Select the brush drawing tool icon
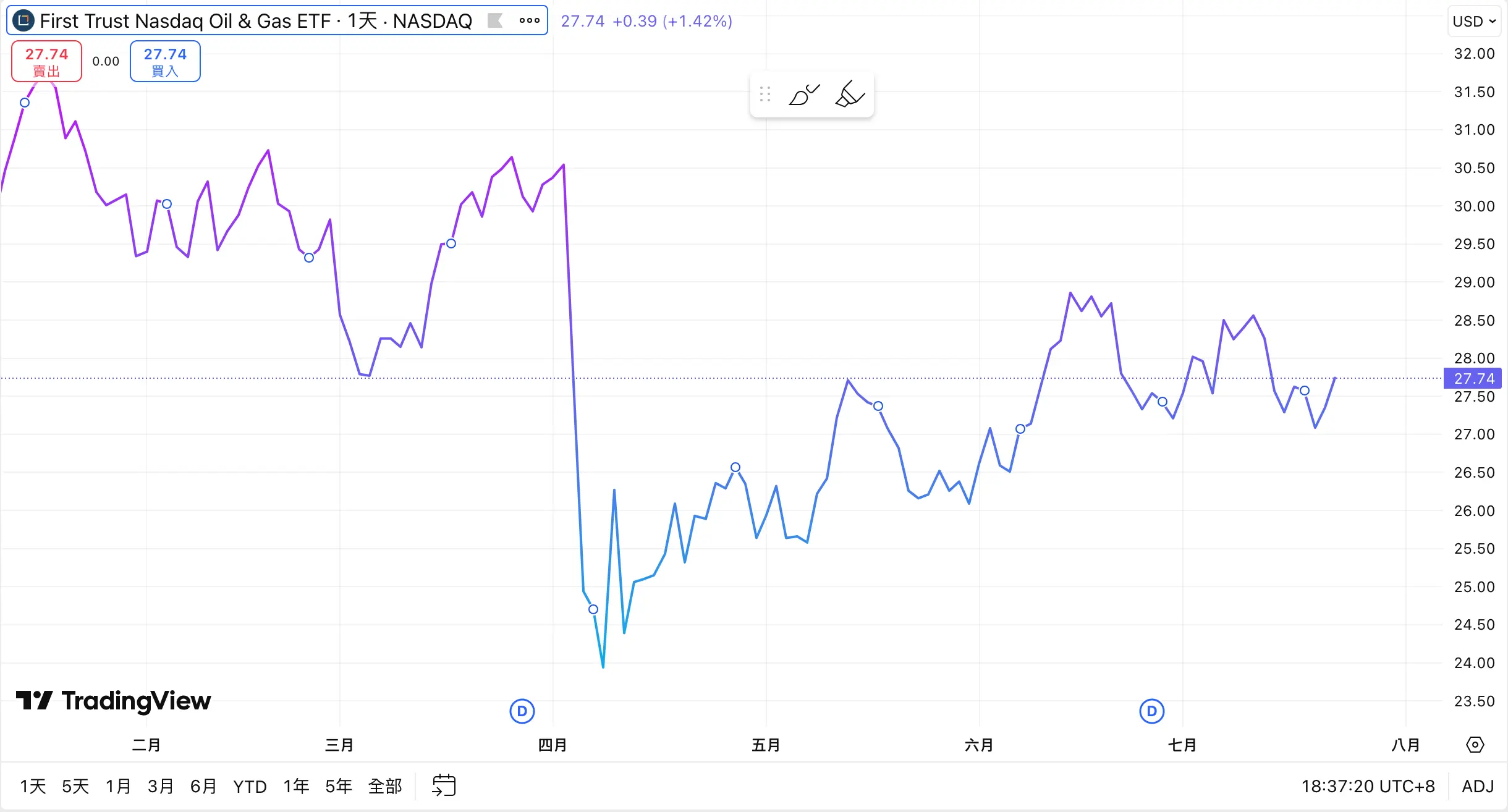The height and width of the screenshot is (812, 1508). click(x=803, y=95)
